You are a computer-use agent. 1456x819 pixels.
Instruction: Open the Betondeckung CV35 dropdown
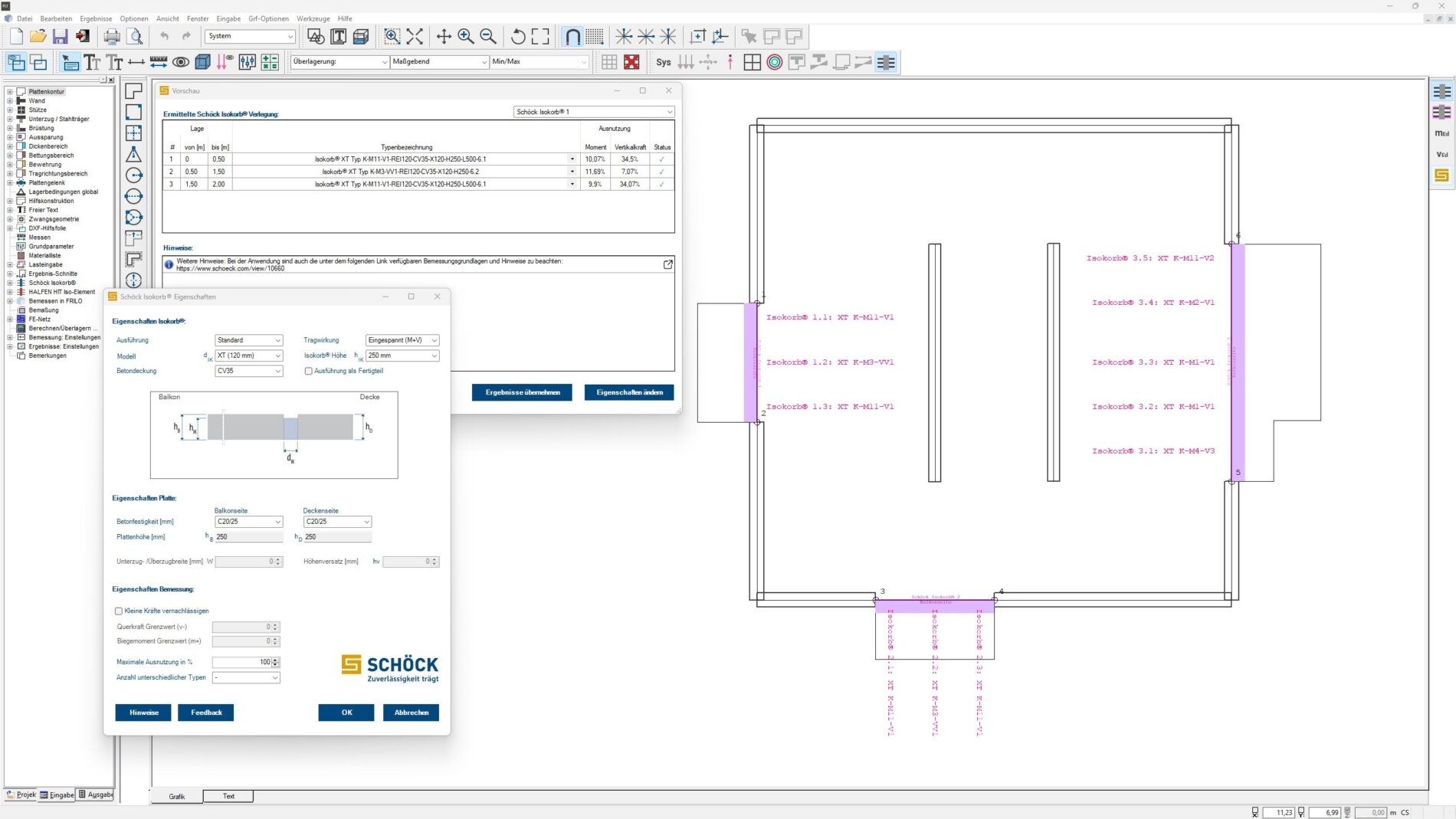(249, 371)
